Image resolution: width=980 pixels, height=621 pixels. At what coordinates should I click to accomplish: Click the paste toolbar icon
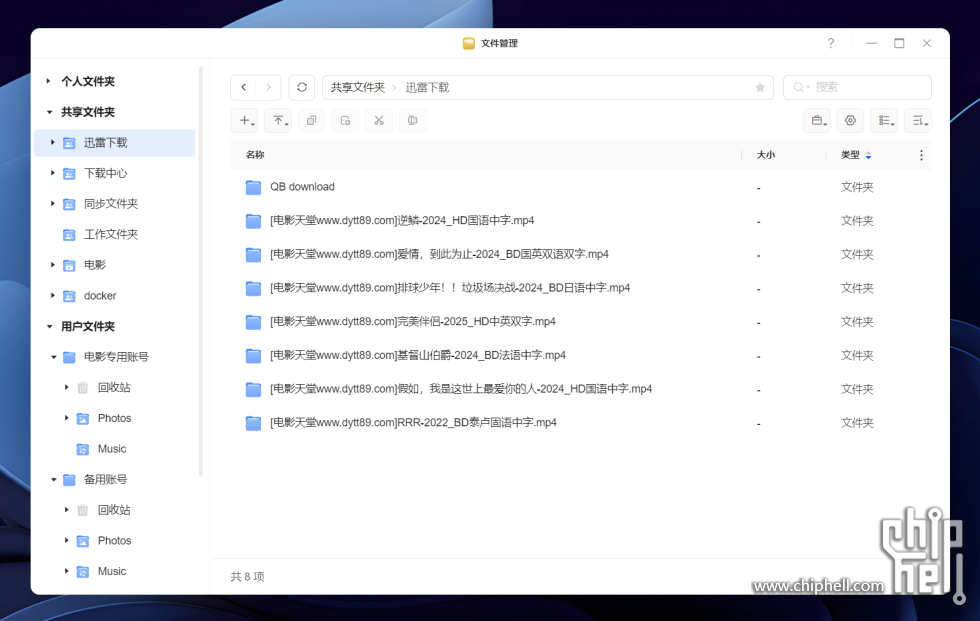pos(345,121)
